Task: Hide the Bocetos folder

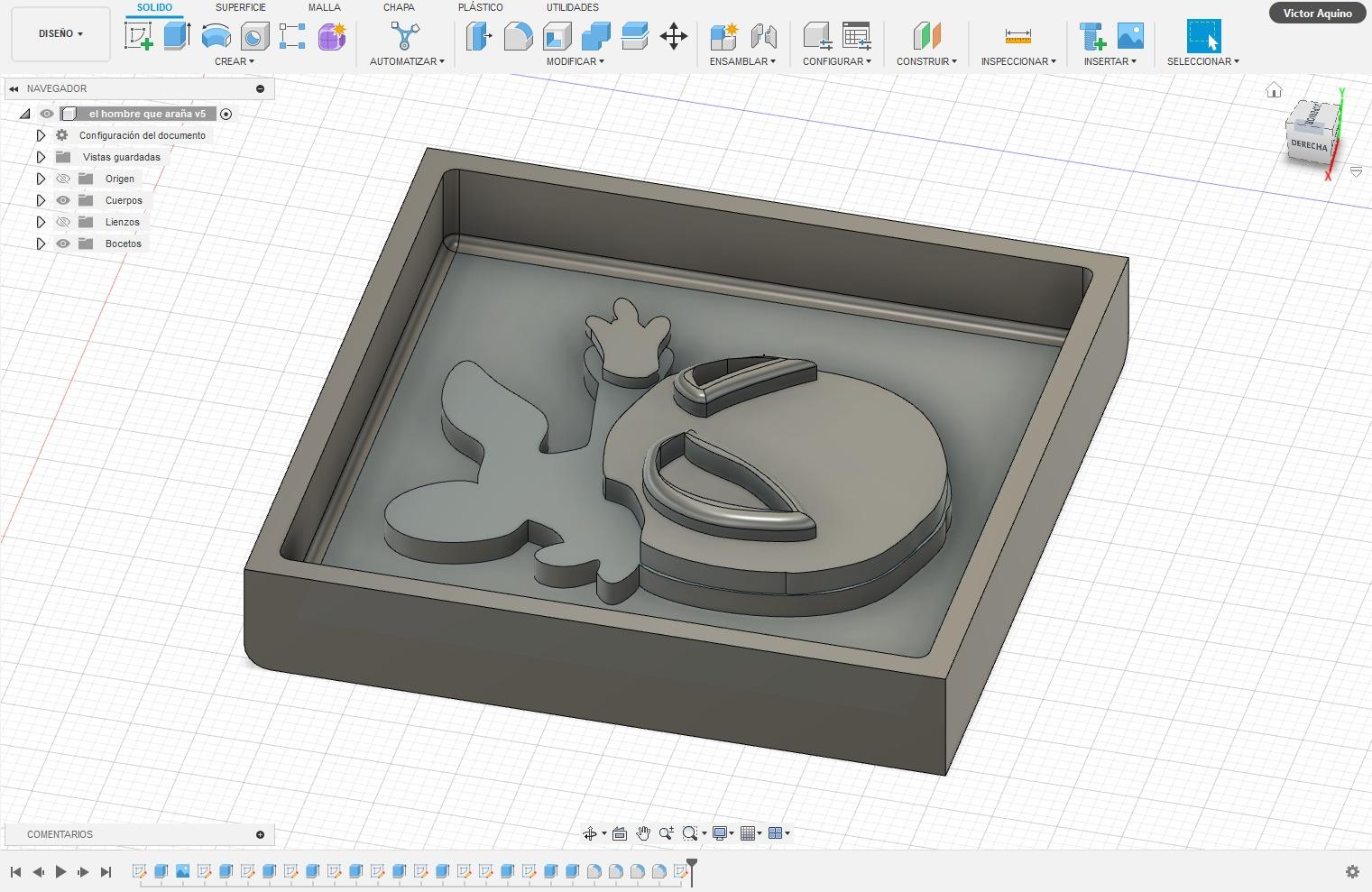Action: pyautogui.click(x=63, y=244)
